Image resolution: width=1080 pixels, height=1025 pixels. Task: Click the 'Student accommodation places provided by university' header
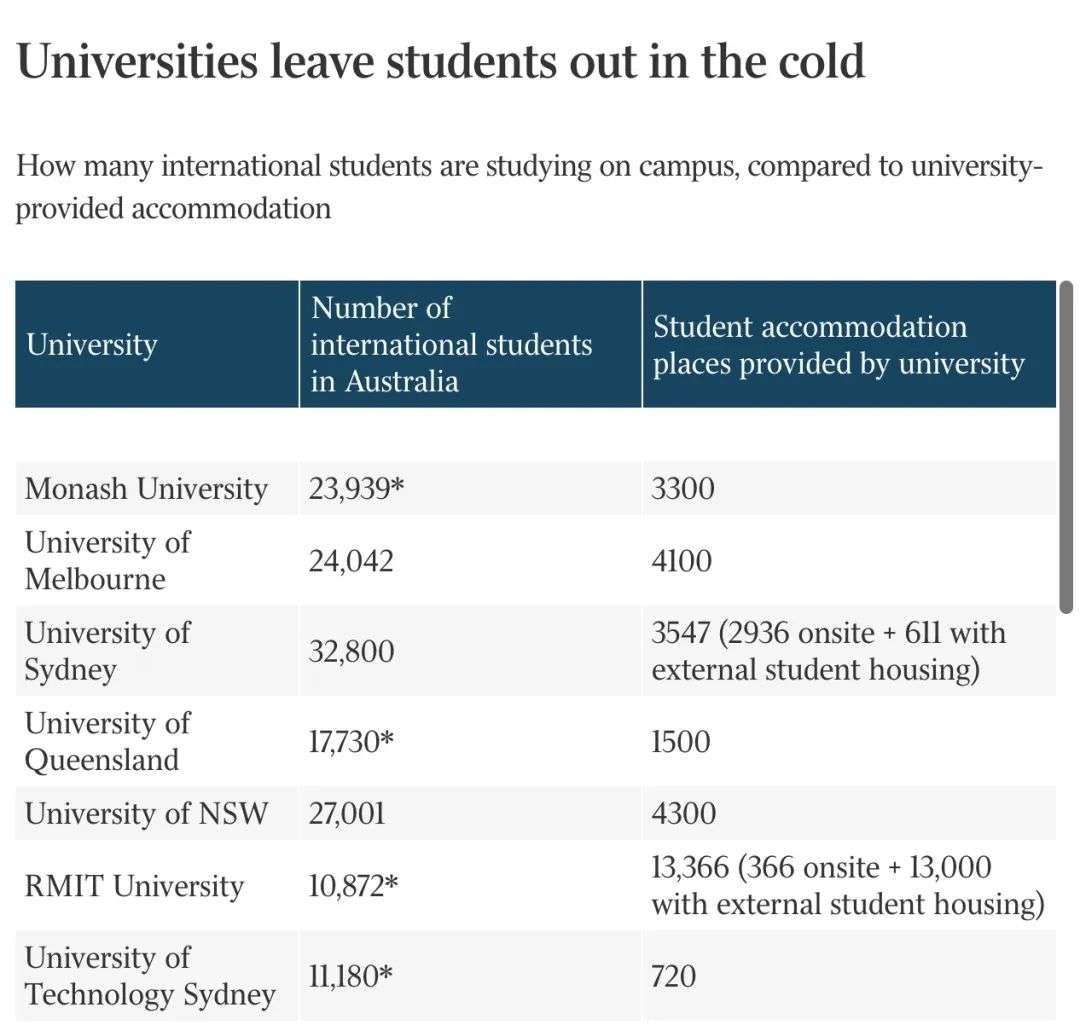tap(838, 345)
